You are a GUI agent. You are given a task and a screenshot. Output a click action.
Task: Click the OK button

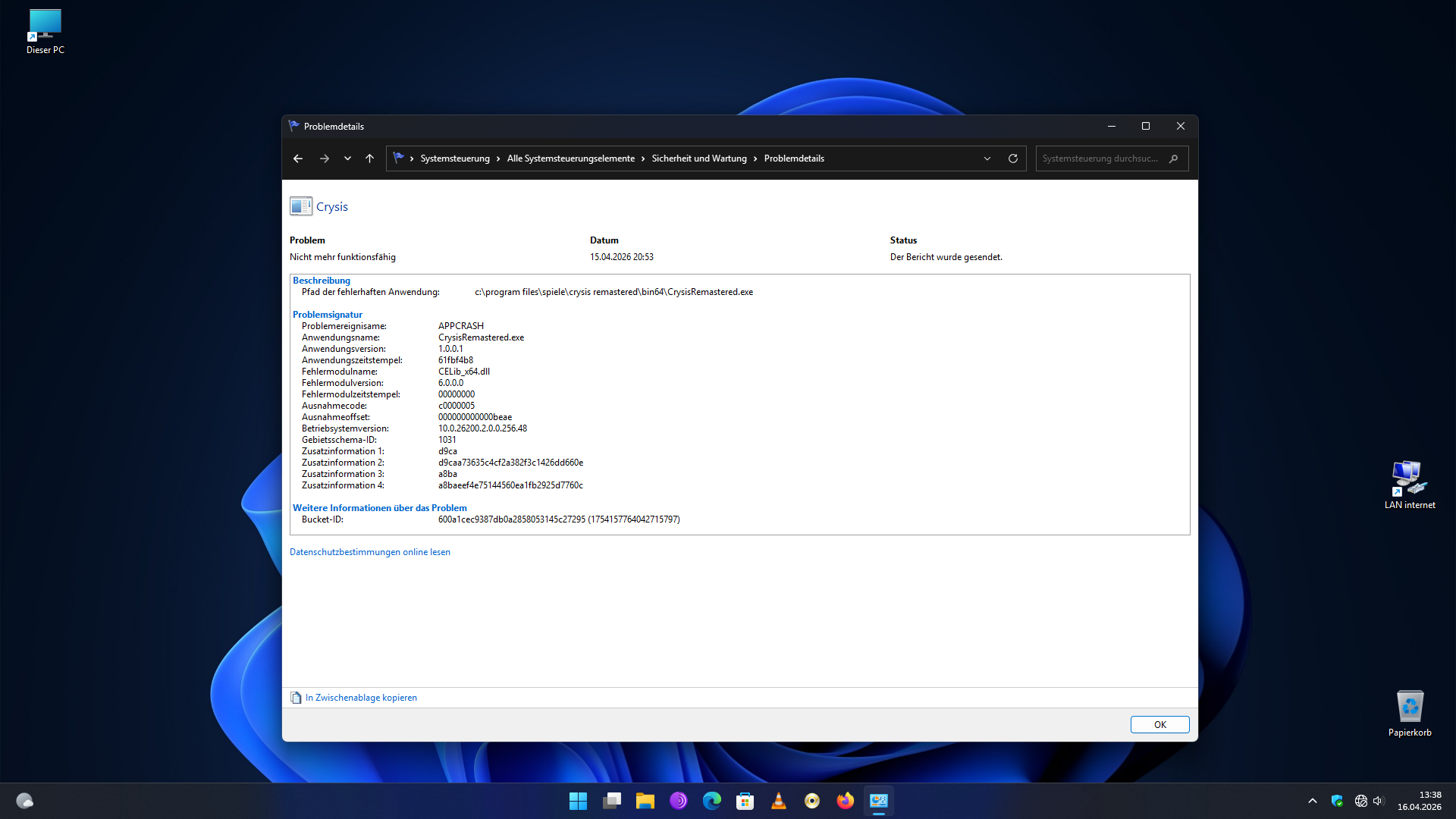[x=1159, y=724]
